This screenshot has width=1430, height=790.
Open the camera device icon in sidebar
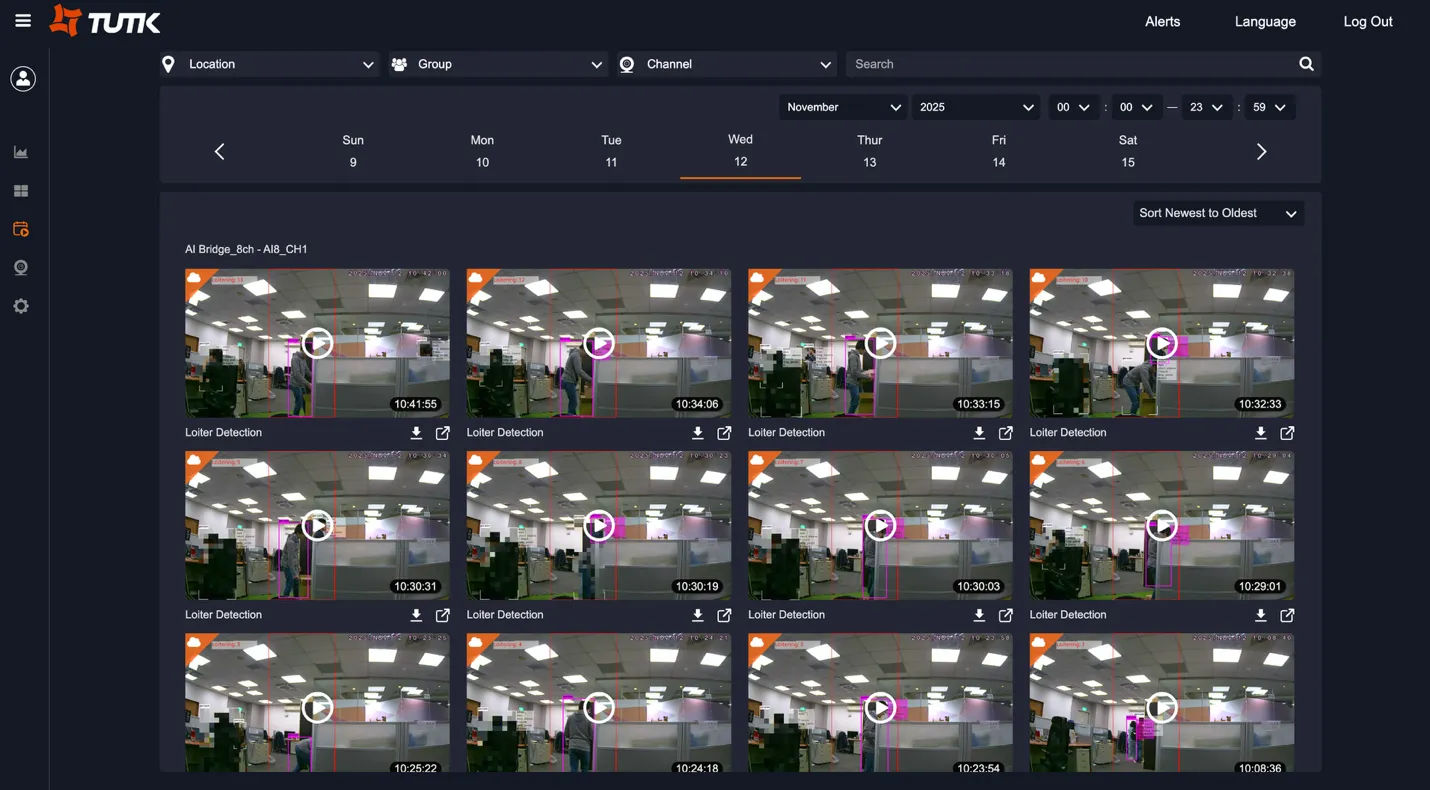20,267
